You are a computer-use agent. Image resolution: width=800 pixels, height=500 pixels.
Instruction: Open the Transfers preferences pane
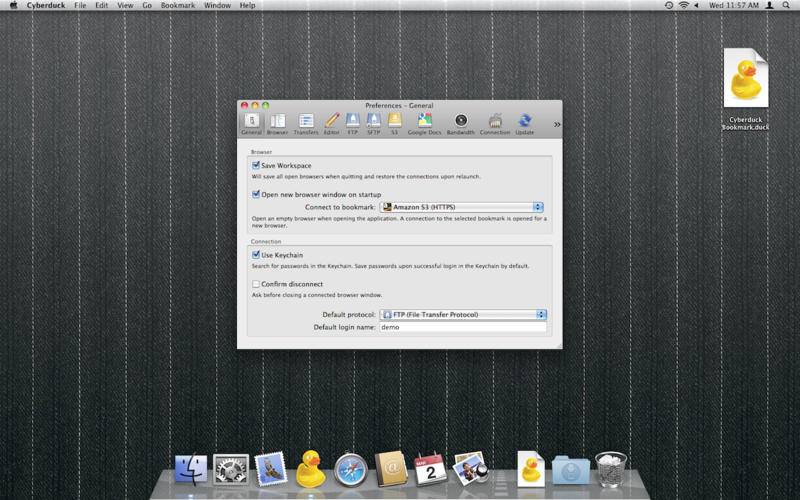point(305,123)
